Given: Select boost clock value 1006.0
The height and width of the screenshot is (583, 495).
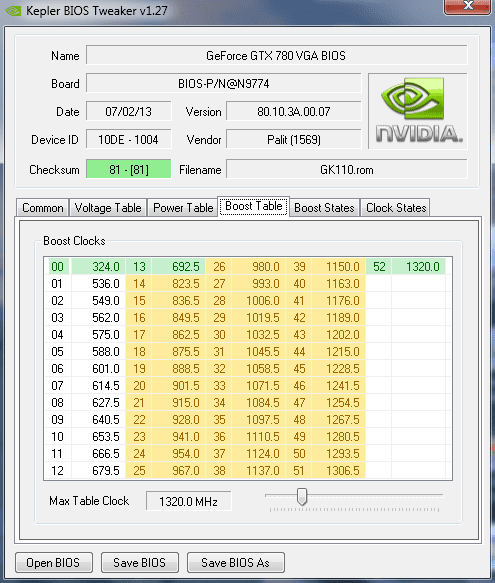Looking at the screenshot, I should click(x=258, y=300).
